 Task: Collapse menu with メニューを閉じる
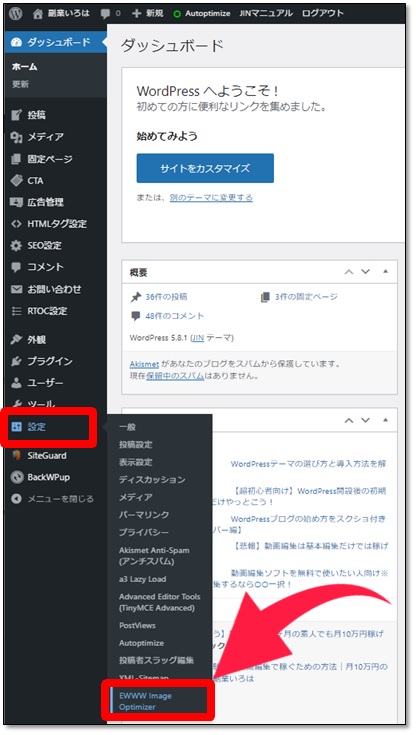tap(52, 499)
